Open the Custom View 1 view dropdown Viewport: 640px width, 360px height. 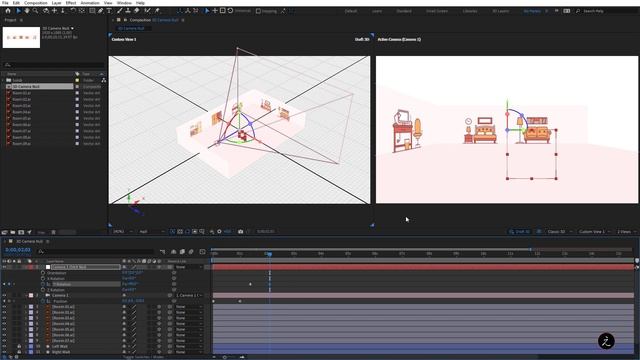594,231
